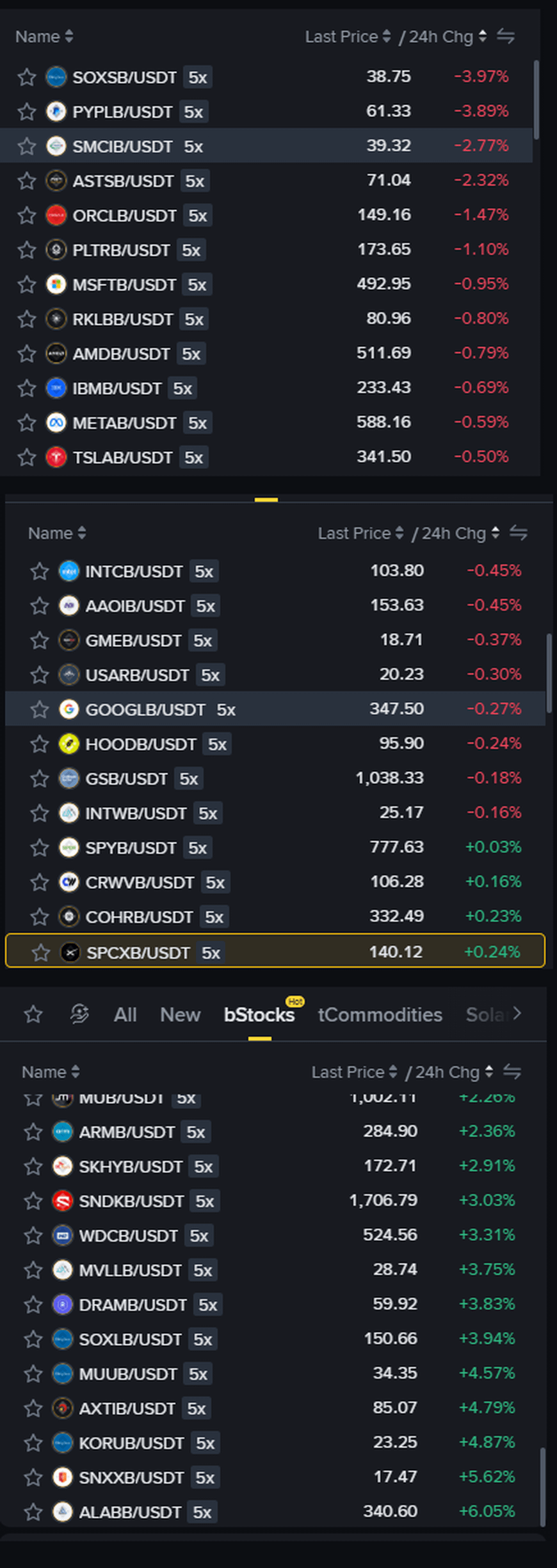
Task: Click the favorites star filter tab icon
Action: coord(33,1014)
